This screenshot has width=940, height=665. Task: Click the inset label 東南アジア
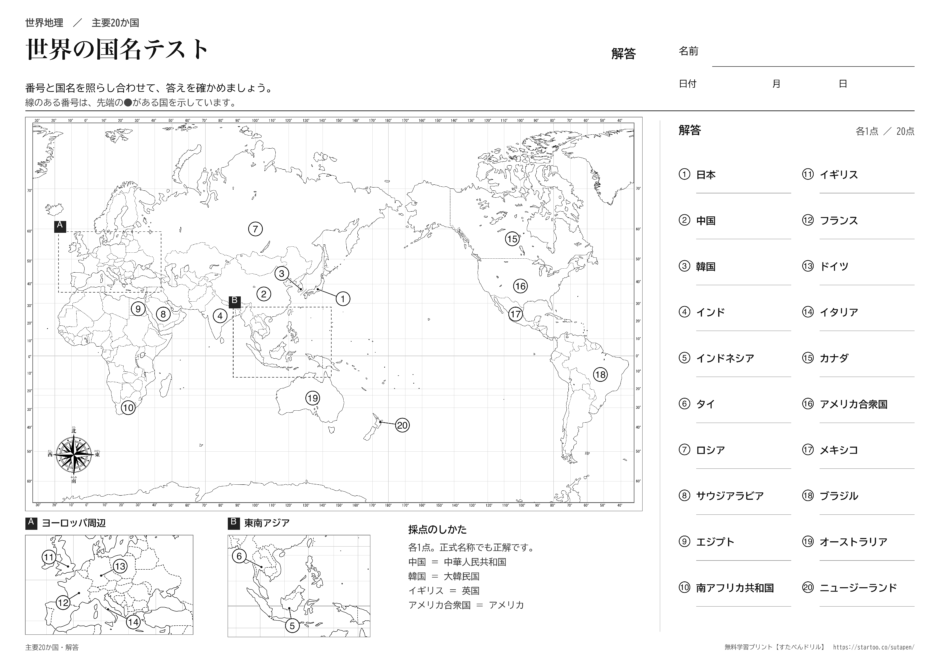coord(267,523)
